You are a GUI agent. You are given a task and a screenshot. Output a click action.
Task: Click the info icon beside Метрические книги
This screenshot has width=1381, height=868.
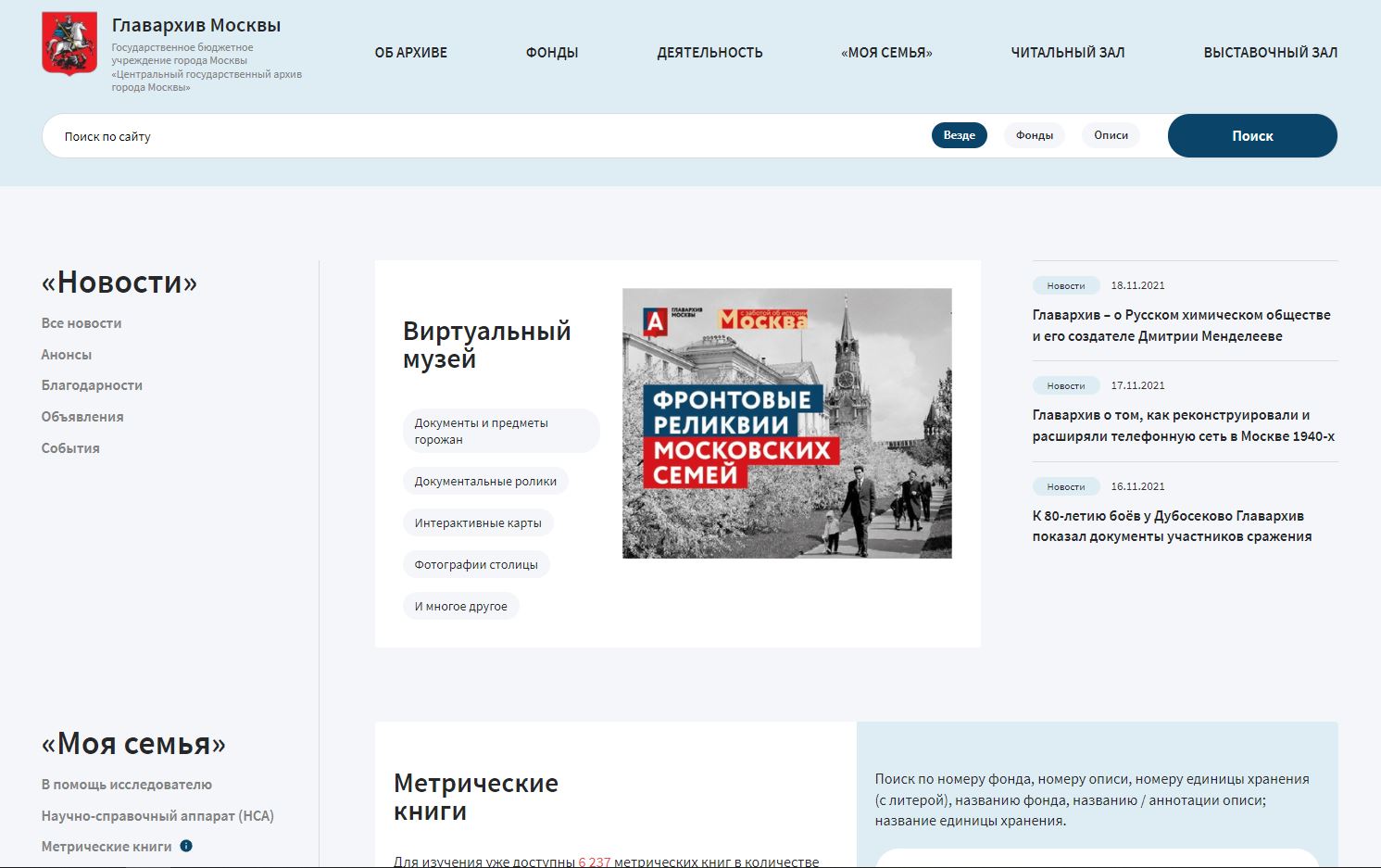(186, 846)
